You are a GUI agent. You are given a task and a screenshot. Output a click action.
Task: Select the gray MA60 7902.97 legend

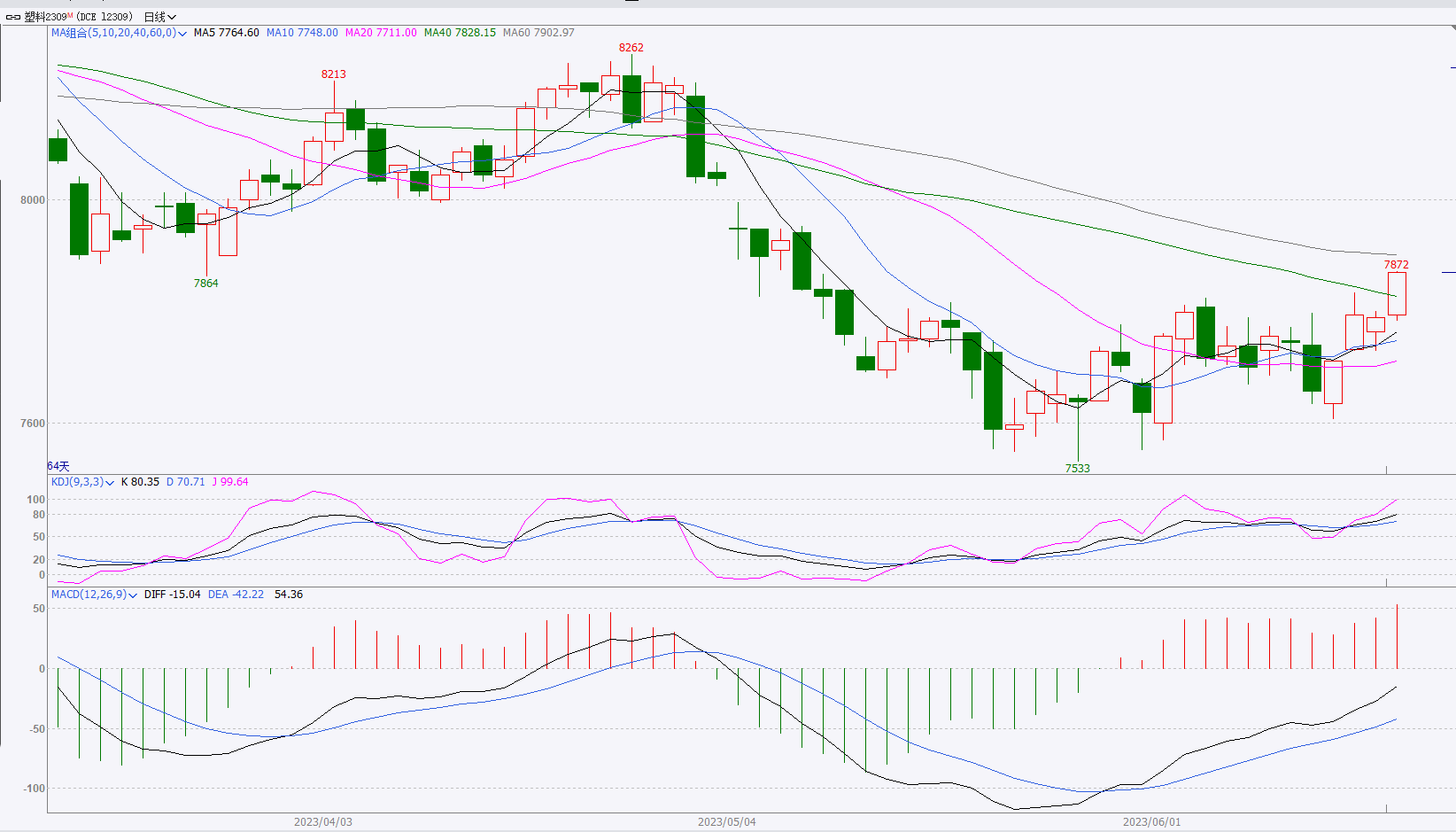538,33
